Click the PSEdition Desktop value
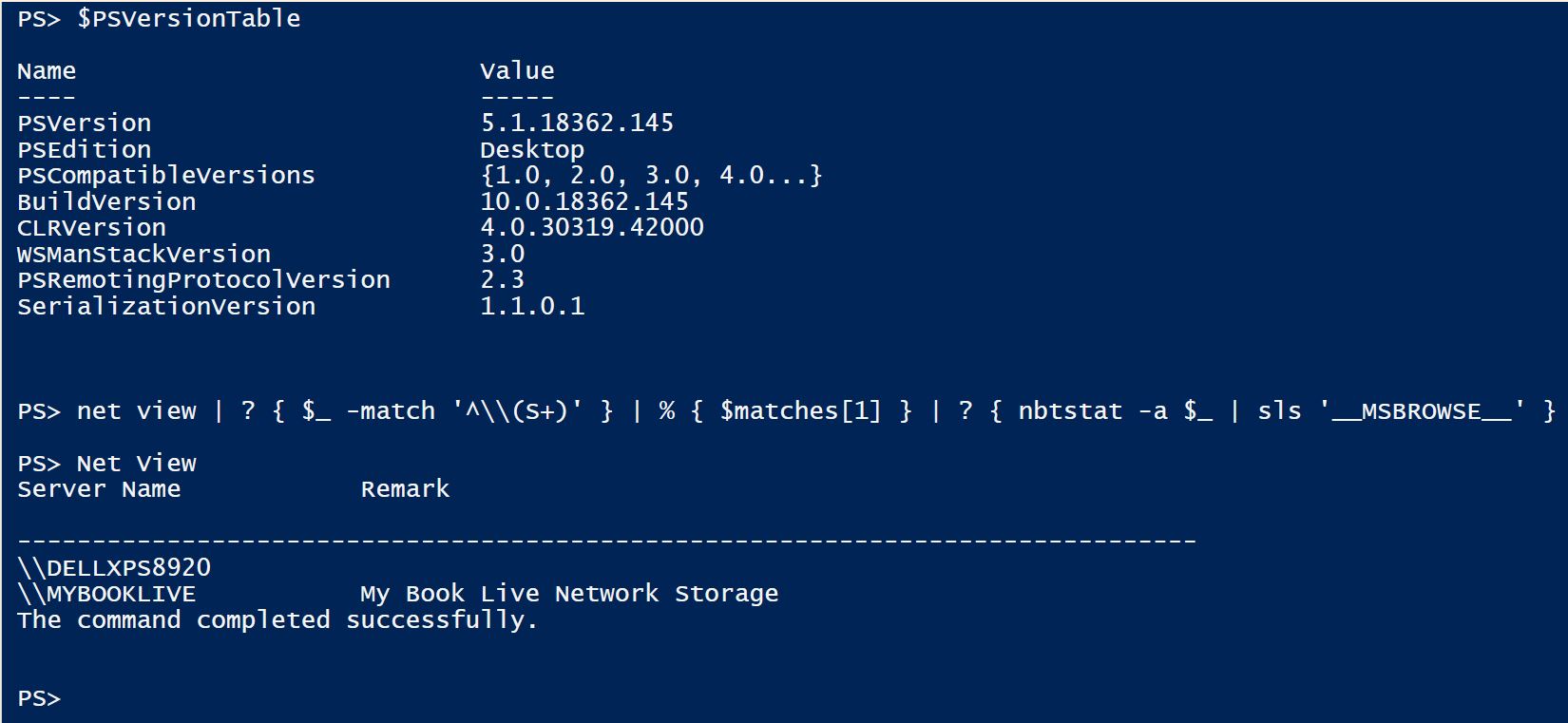This screenshot has width=1568, height=723. [x=532, y=150]
